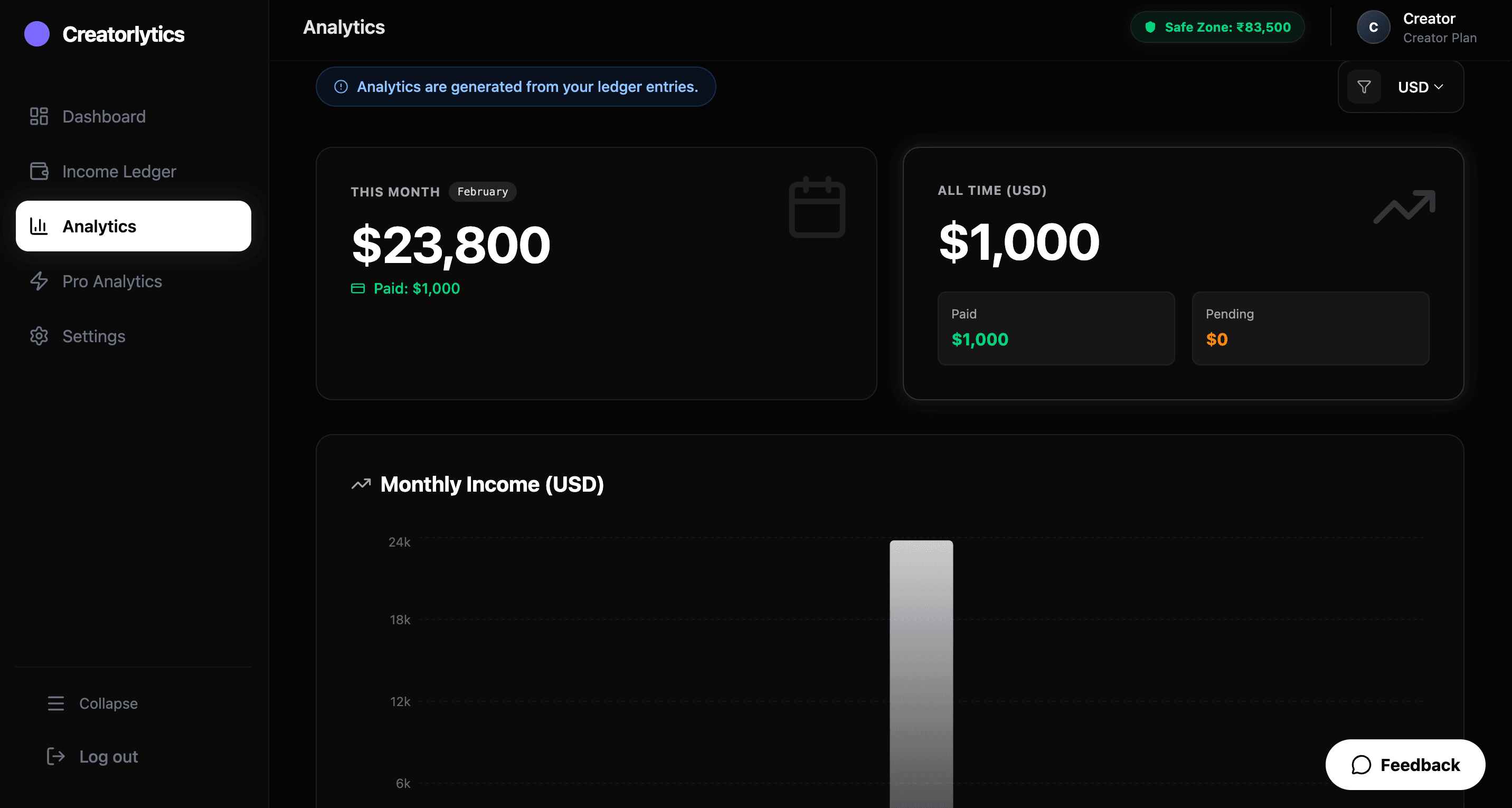Click the Creatorlytics purple logo circle
The width and height of the screenshot is (1512, 808).
36,33
